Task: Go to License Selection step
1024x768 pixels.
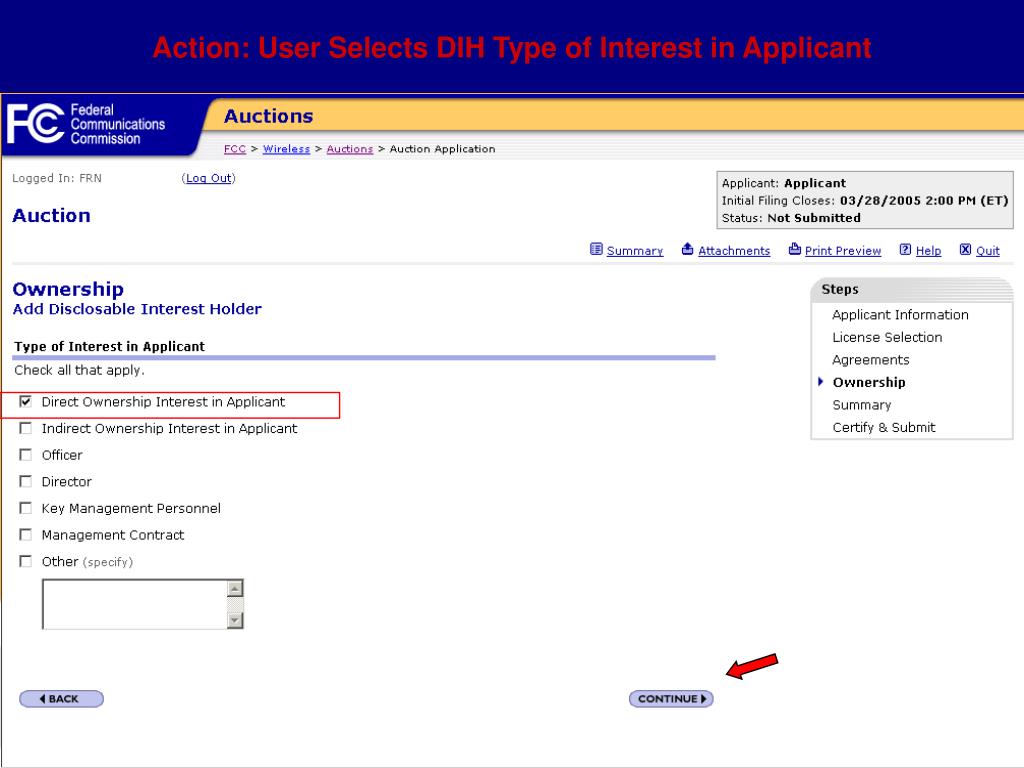Action: coord(887,338)
